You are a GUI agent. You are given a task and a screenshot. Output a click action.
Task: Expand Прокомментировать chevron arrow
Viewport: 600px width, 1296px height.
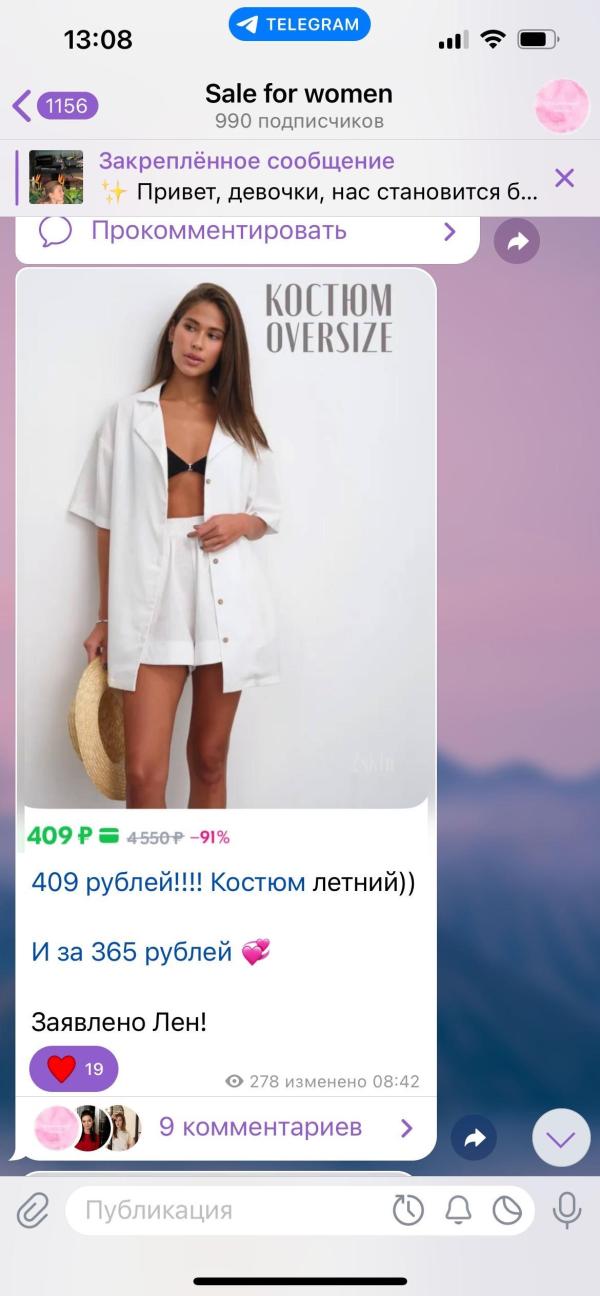pyautogui.click(x=449, y=232)
